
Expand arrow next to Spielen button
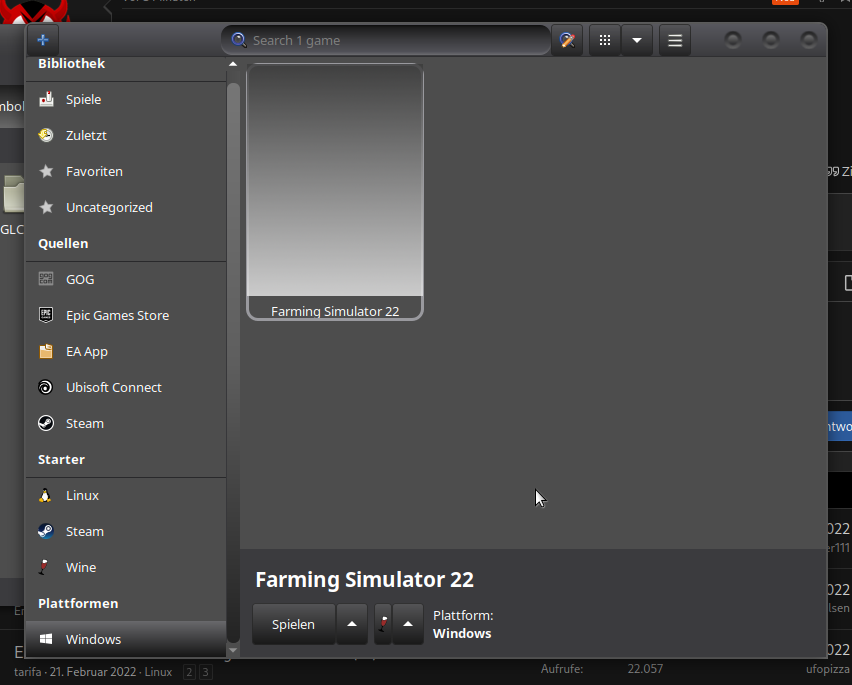pyautogui.click(x=352, y=624)
